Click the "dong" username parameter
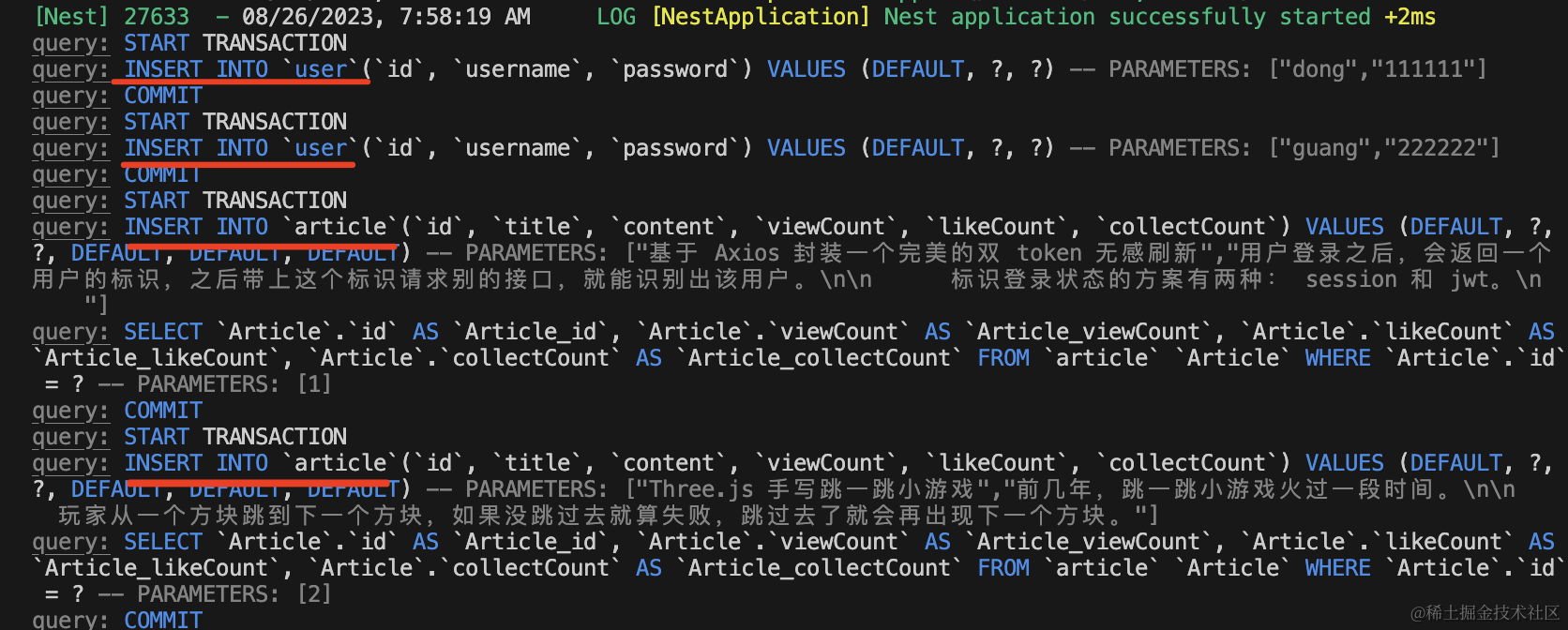 [x=1318, y=69]
